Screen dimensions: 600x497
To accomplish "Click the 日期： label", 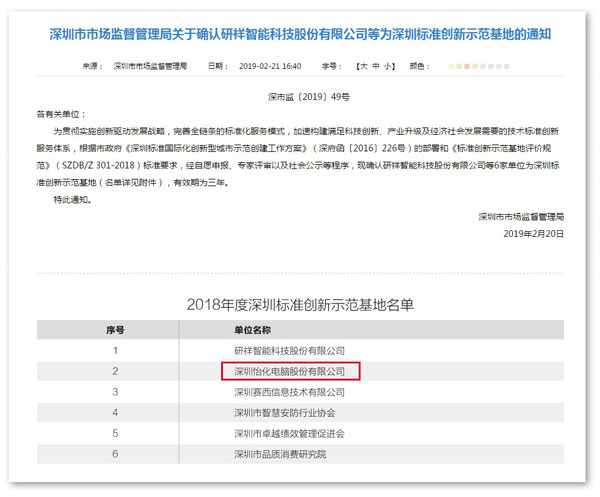I will (218, 66).
